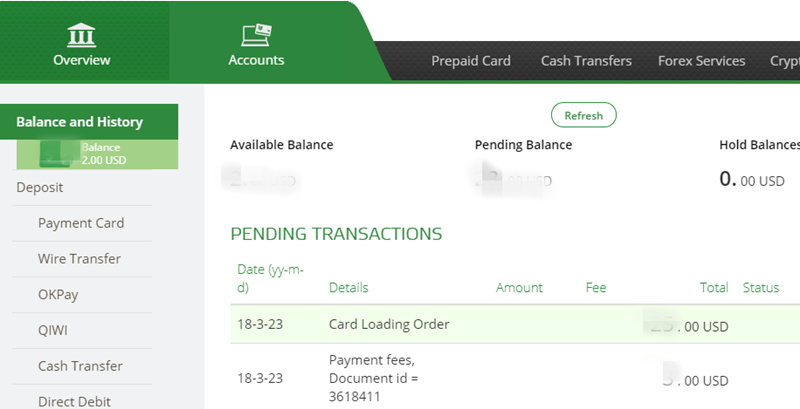Choose Direct Debit deposit option
This screenshot has height=409, width=800.
point(74,401)
